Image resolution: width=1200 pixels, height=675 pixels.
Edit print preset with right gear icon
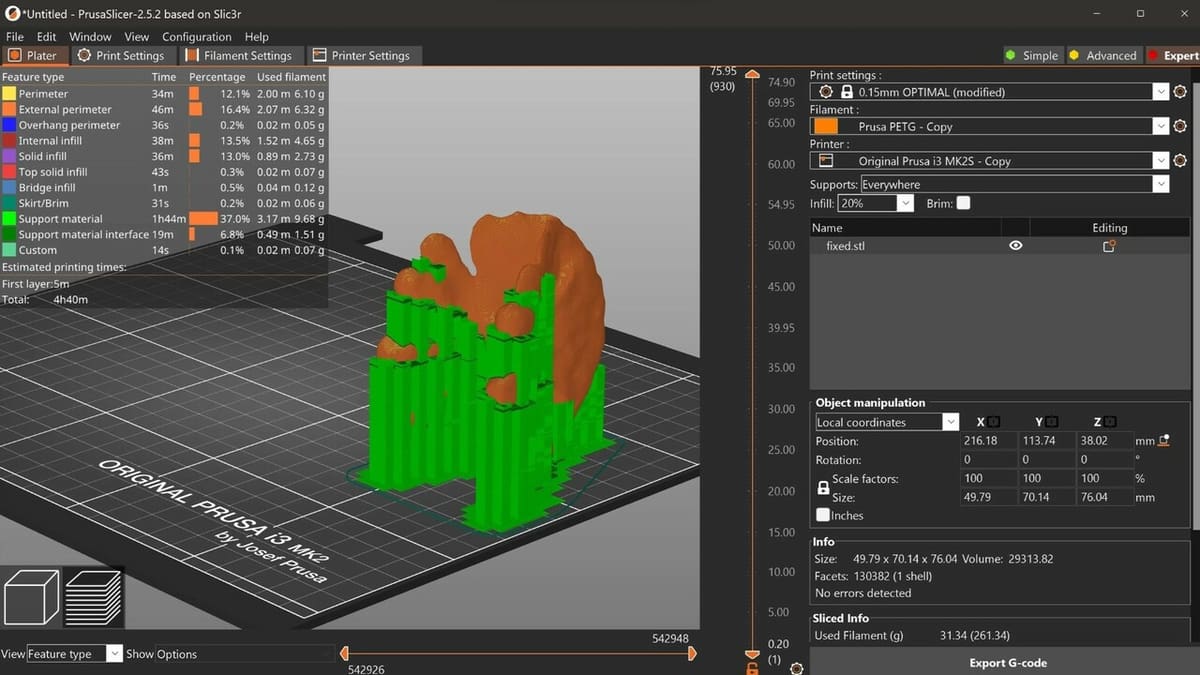[1180, 92]
